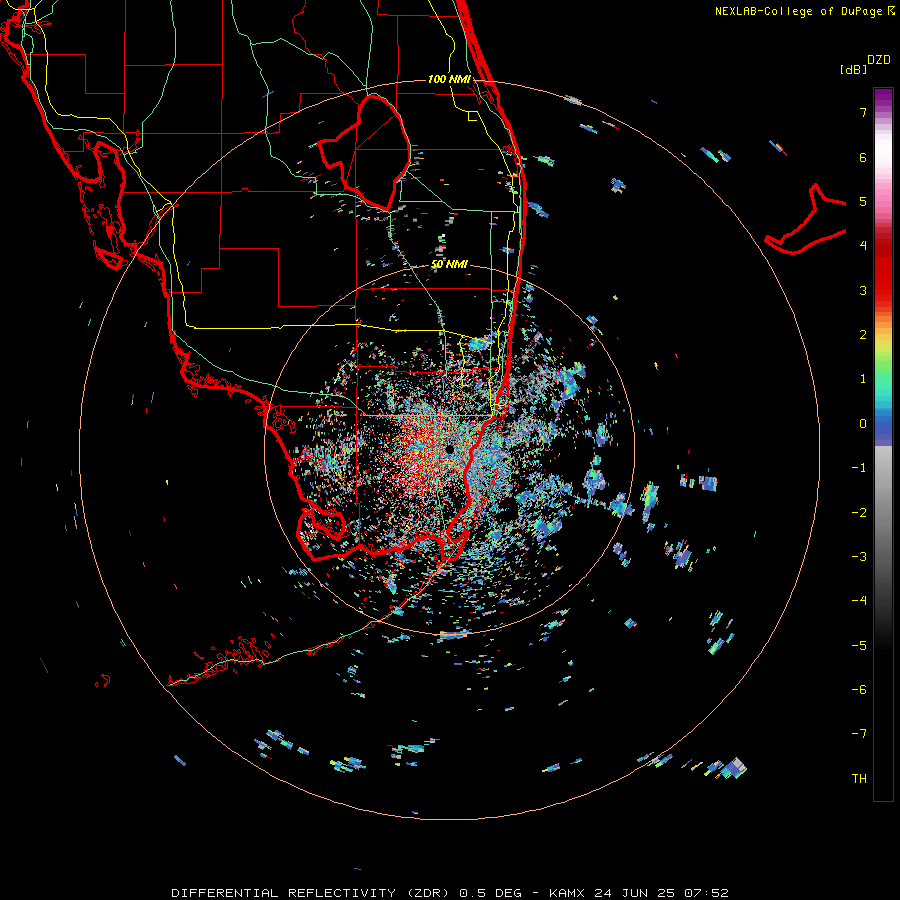
Task: Click the 100 NMI range ring label
Action: 449,79
